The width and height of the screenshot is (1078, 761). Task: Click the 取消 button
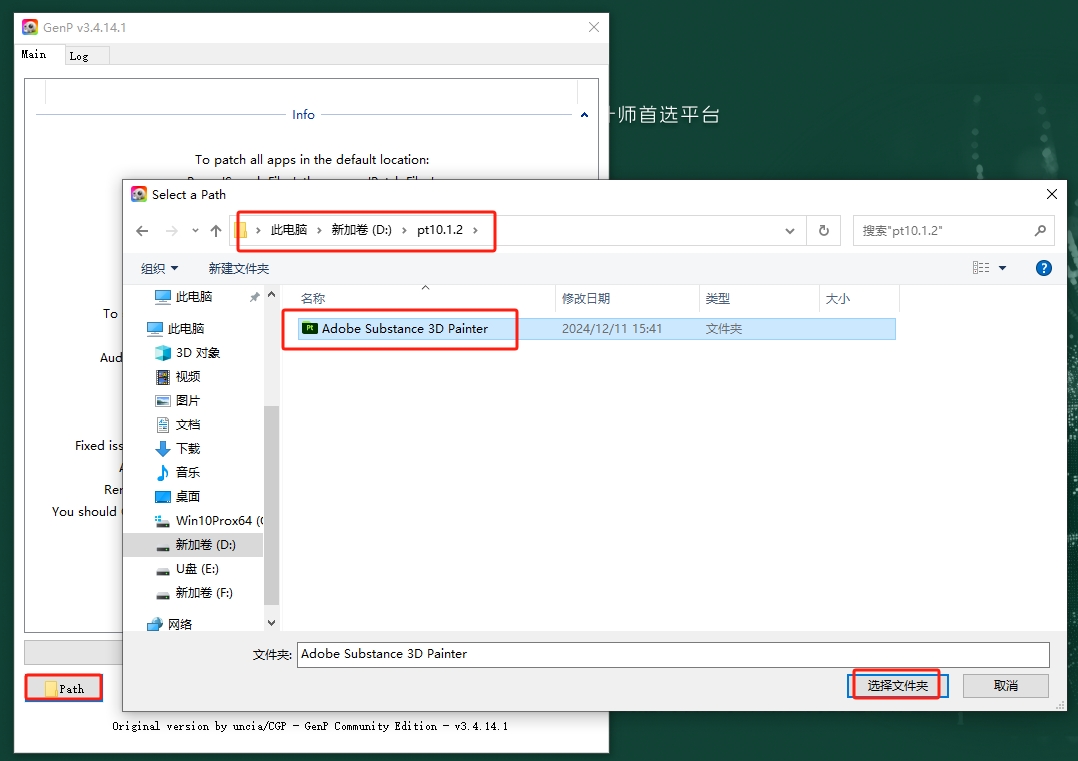(1005, 686)
